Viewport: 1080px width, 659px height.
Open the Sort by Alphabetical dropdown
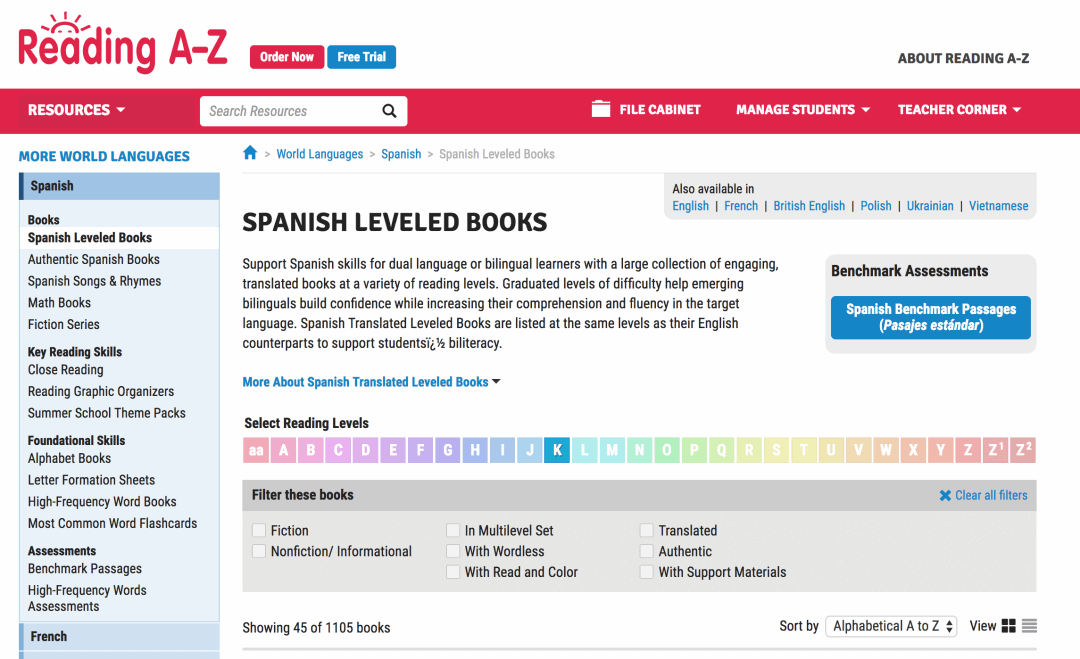(x=891, y=626)
